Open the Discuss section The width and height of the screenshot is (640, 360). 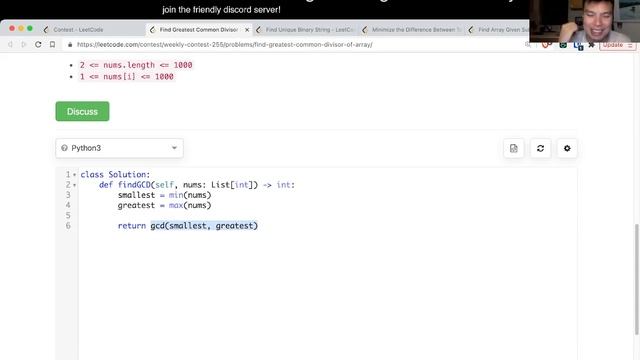82,111
